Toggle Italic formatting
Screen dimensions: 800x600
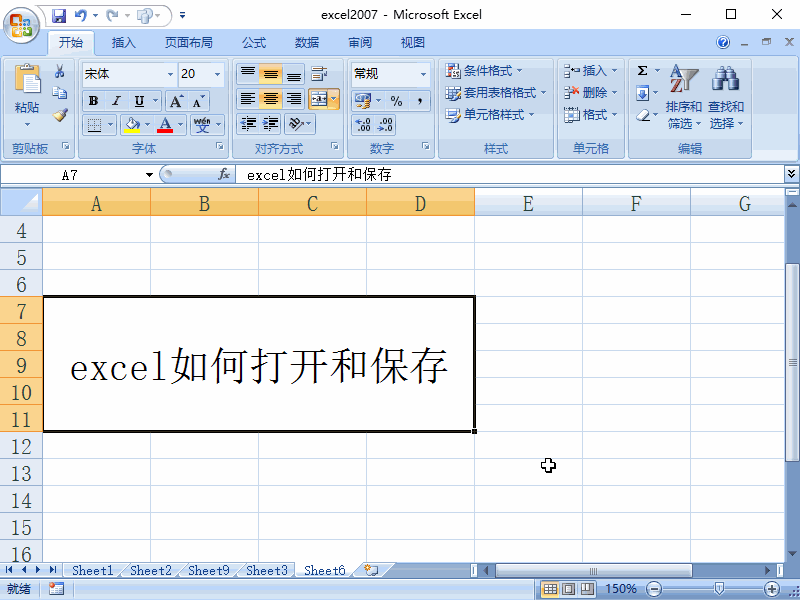coord(114,100)
